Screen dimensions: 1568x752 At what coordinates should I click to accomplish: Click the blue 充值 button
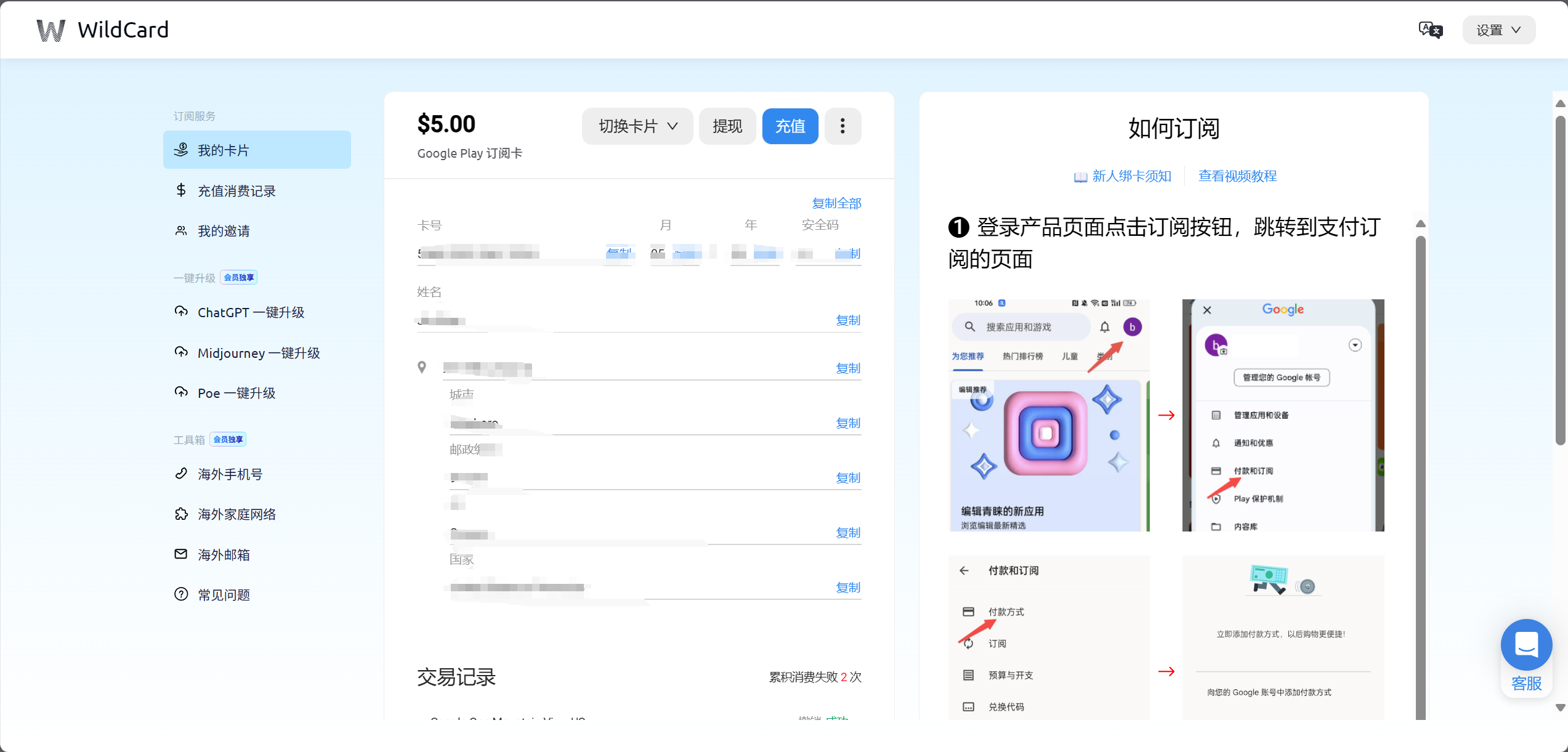point(790,126)
